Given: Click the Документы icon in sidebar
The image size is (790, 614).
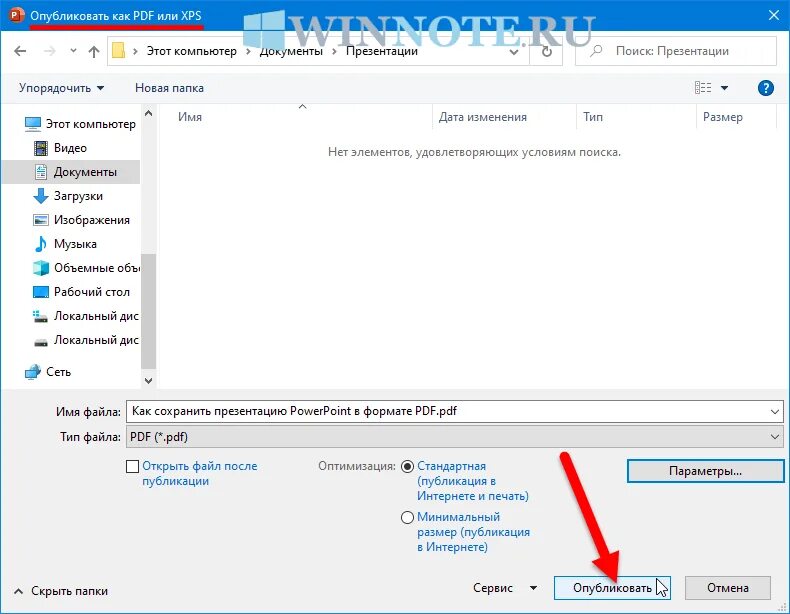Looking at the screenshot, I should point(41,172).
